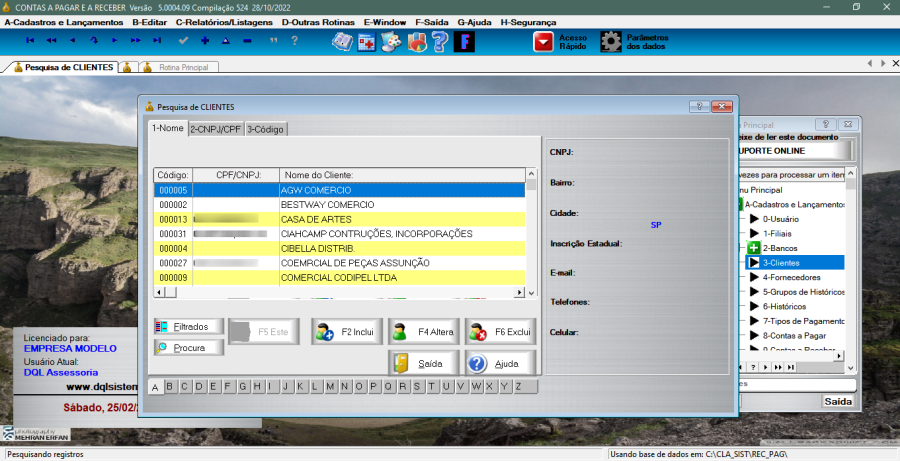
Task: Select 2-Bancos in the menu tree
Action: point(783,247)
